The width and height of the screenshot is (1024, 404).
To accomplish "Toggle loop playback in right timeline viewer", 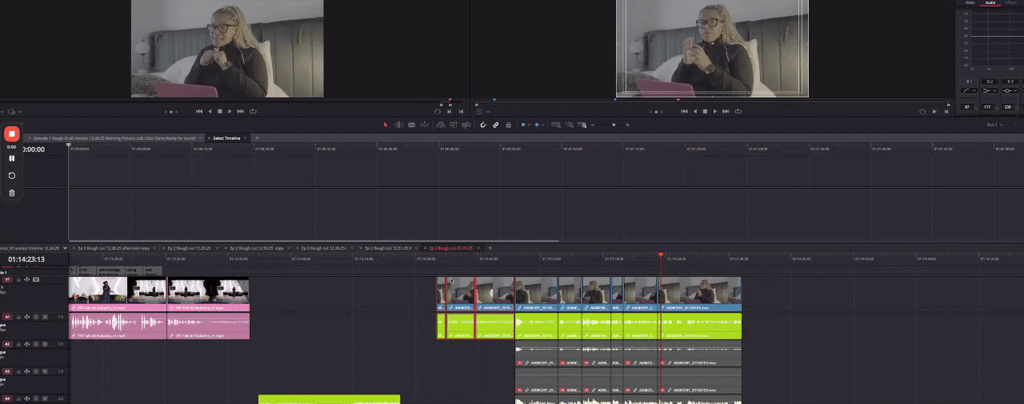I will click(738, 112).
